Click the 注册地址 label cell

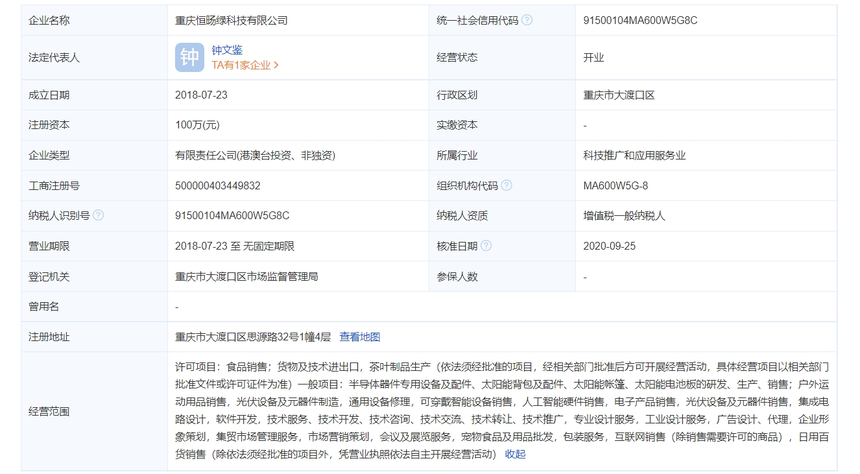click(x=94, y=337)
